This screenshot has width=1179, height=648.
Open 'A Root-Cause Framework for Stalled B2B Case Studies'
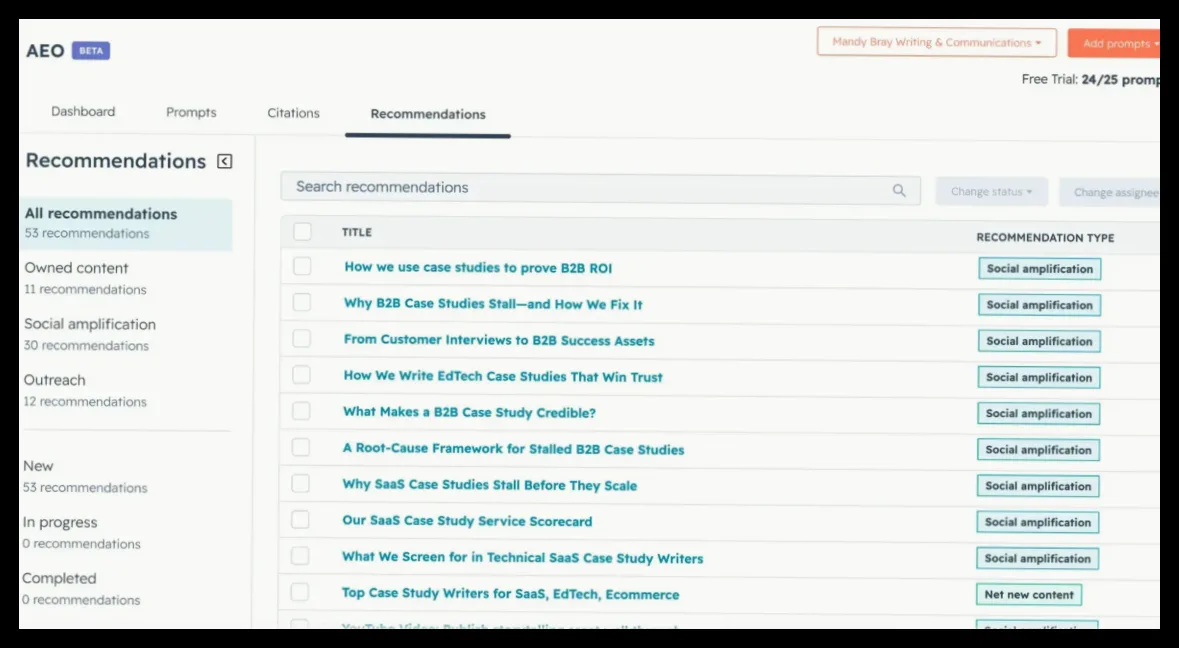(x=514, y=449)
